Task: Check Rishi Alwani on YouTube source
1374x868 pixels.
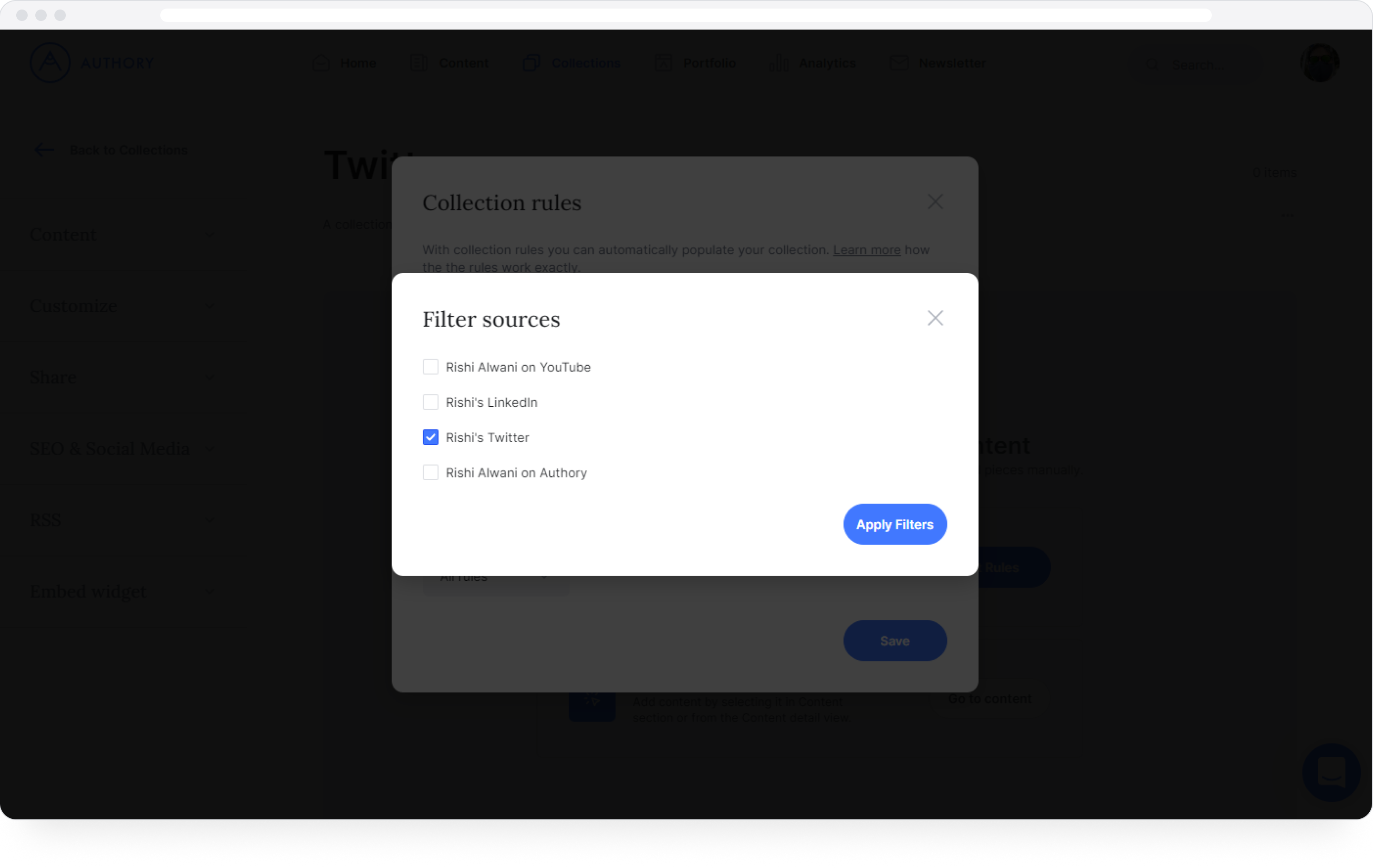Action: [431, 367]
